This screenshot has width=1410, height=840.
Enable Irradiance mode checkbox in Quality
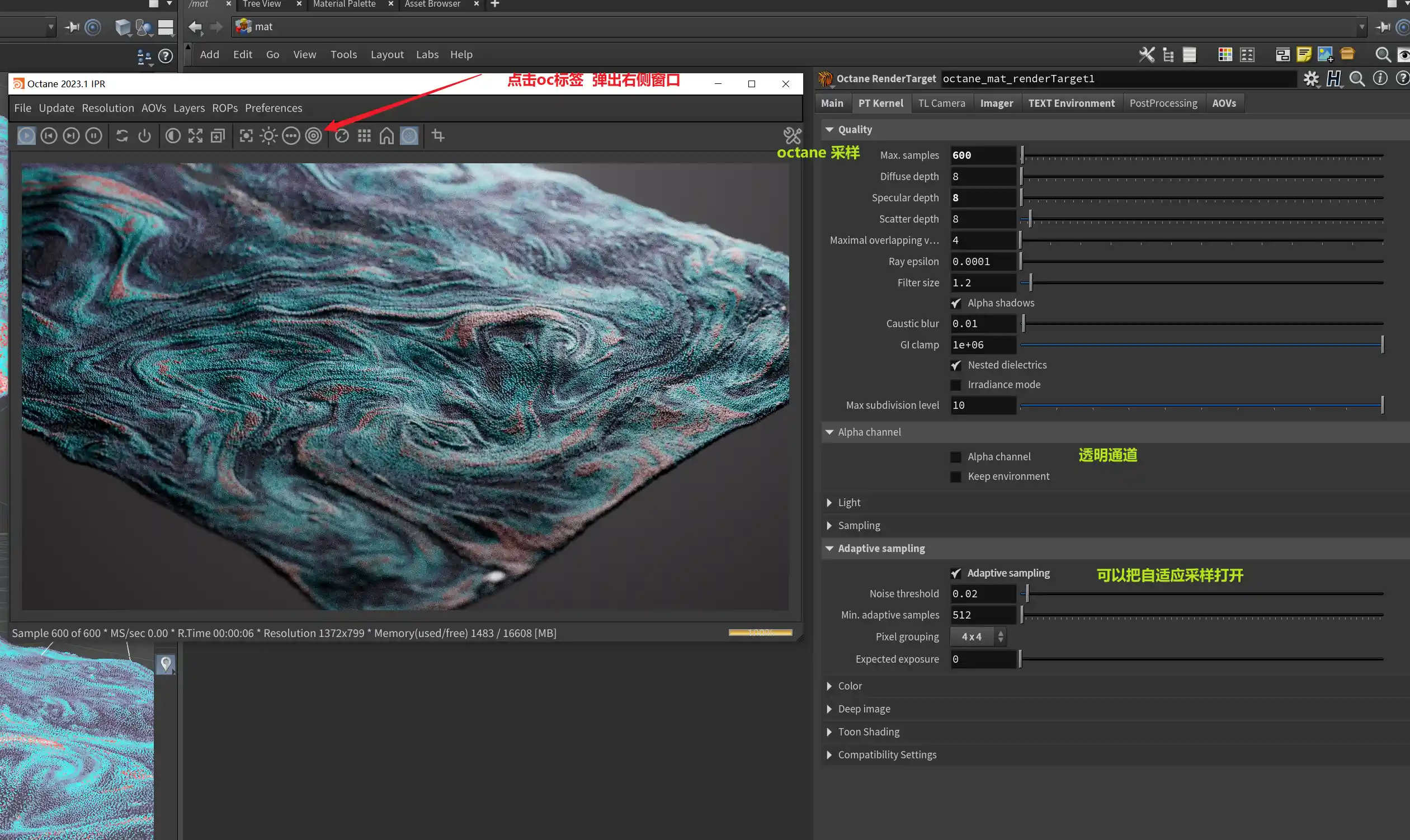[956, 384]
